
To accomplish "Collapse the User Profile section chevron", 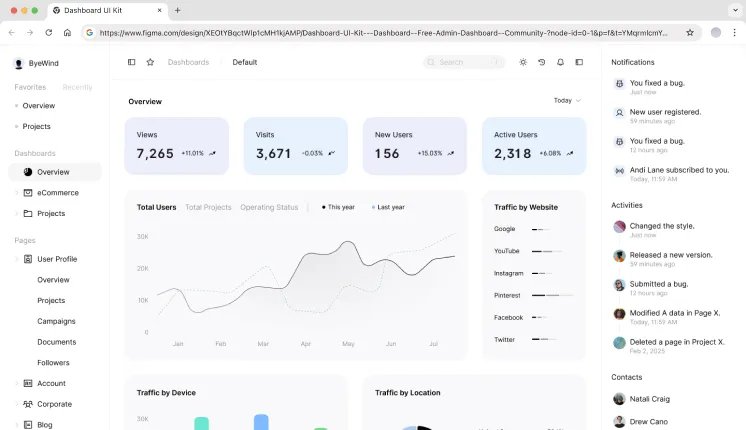I will pos(17,259).
